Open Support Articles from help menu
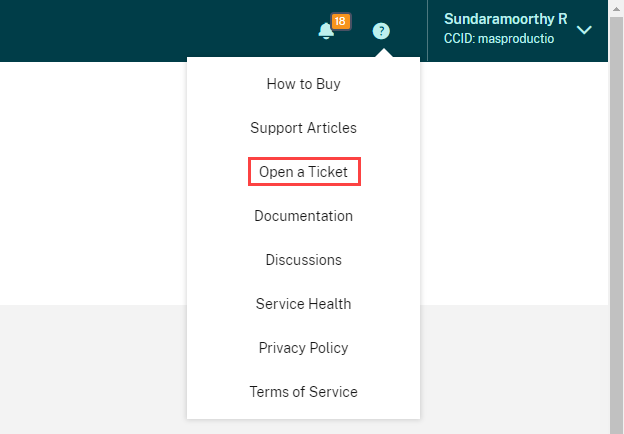The image size is (624, 434). [x=303, y=128]
